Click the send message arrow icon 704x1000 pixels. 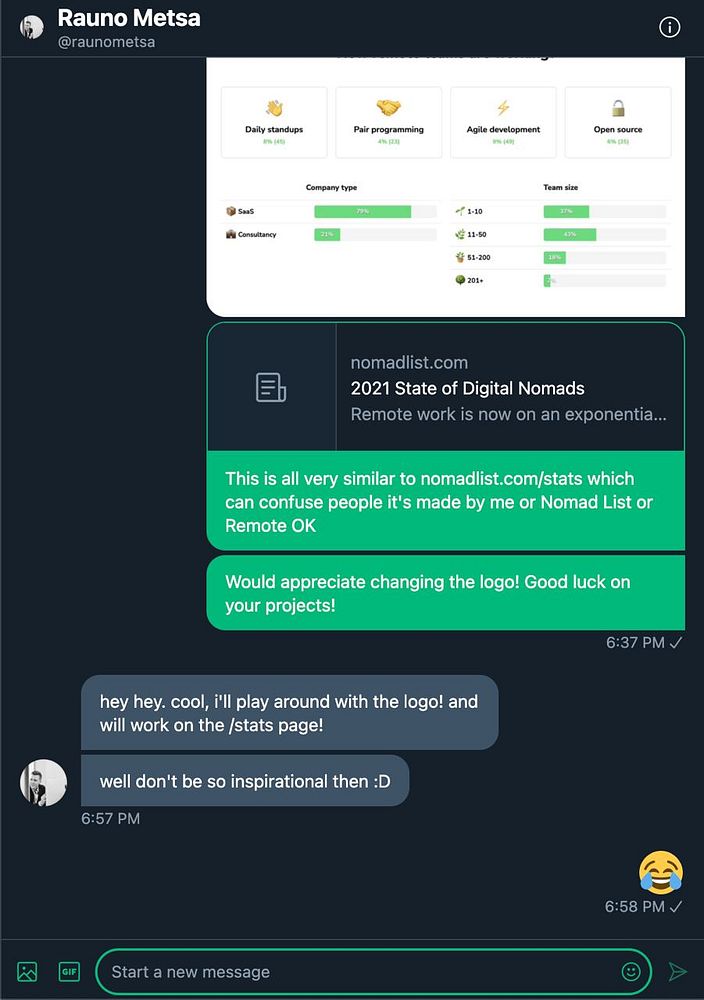678,971
